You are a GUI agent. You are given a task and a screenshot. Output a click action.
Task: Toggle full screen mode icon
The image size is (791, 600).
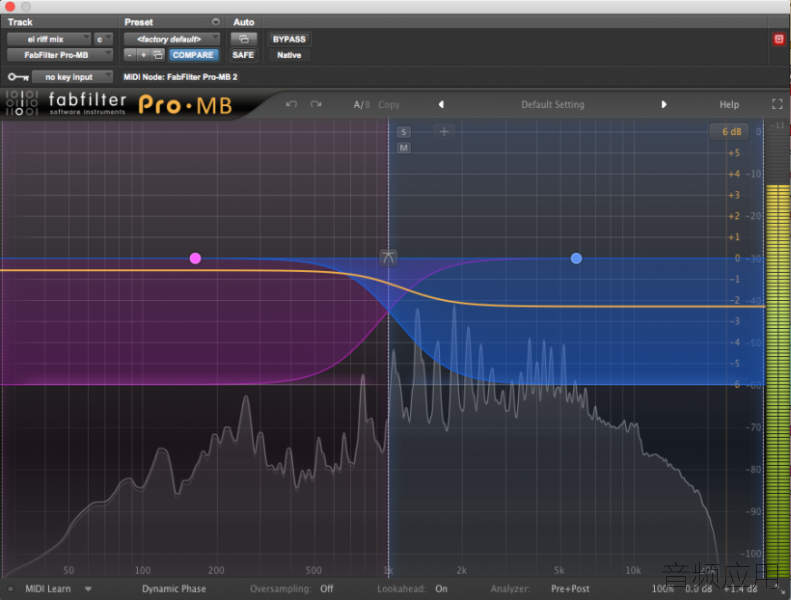click(777, 104)
